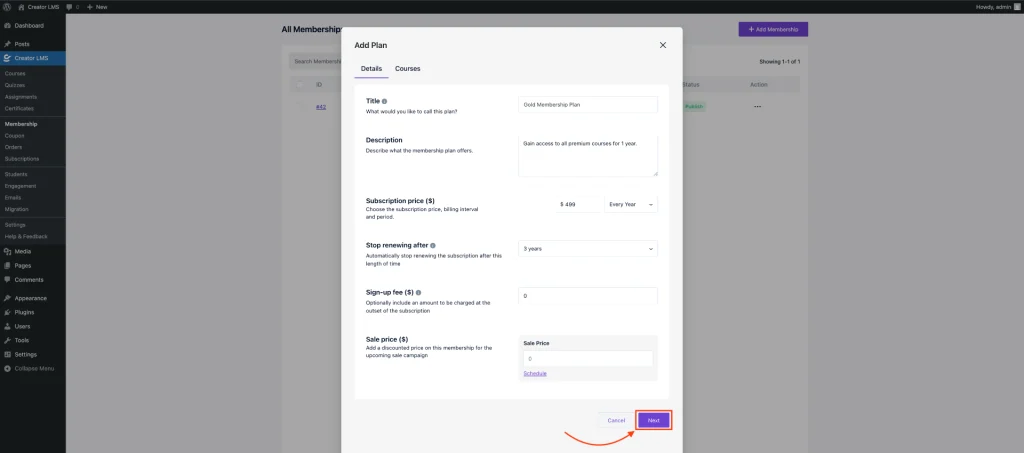Click the Title help info icon
1024x453 pixels.
click(385, 101)
